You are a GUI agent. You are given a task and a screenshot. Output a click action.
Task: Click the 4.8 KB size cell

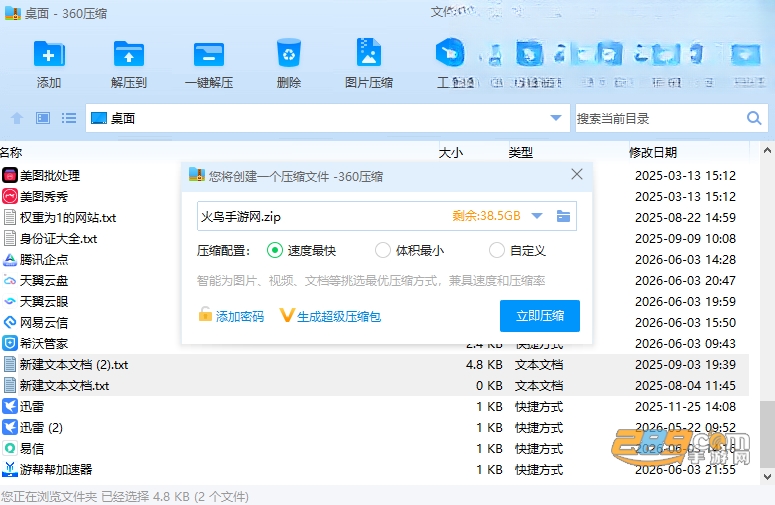[484, 365]
